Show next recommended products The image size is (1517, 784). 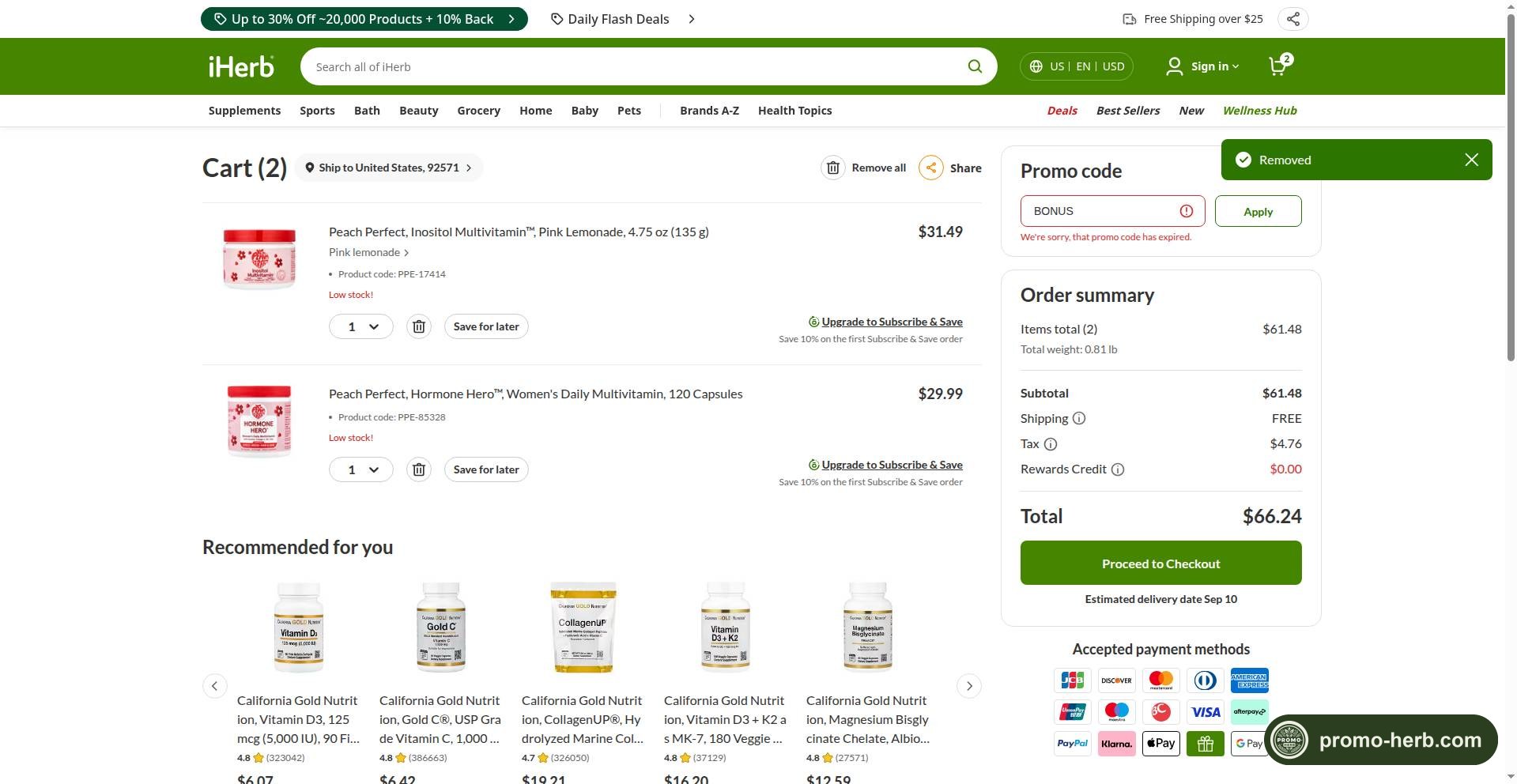(969, 686)
